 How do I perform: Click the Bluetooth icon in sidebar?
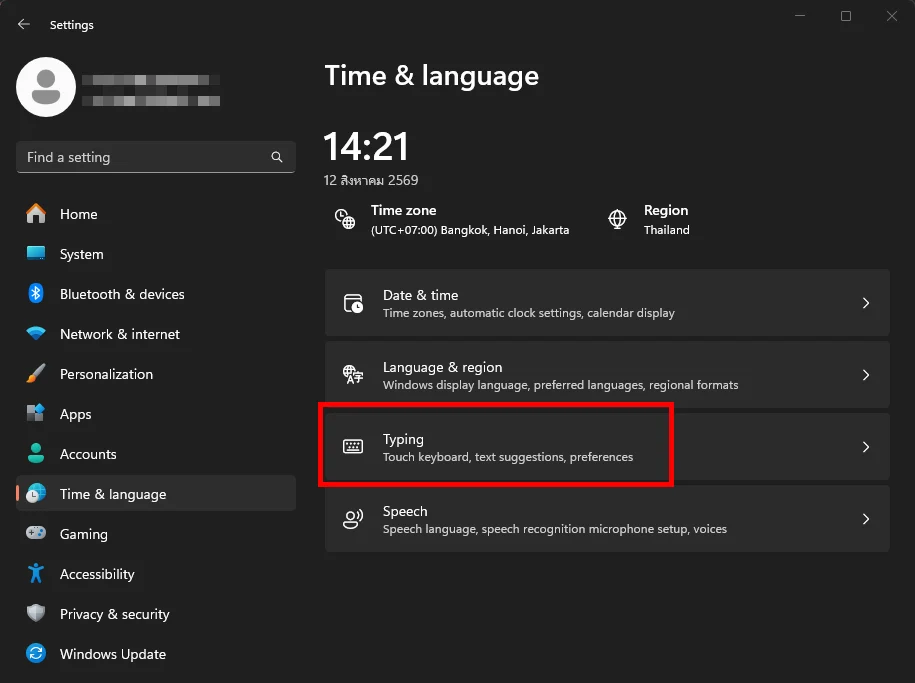(x=36, y=293)
